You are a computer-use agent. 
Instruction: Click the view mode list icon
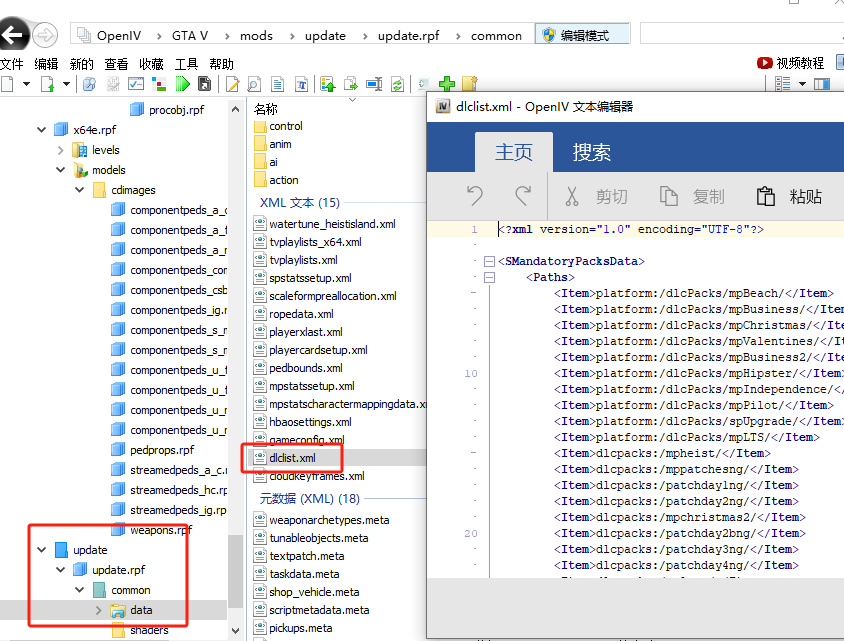pos(782,84)
